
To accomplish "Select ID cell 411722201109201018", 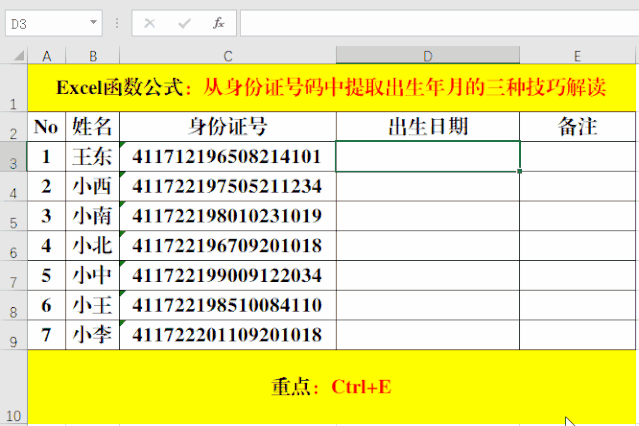I will [x=228, y=335].
